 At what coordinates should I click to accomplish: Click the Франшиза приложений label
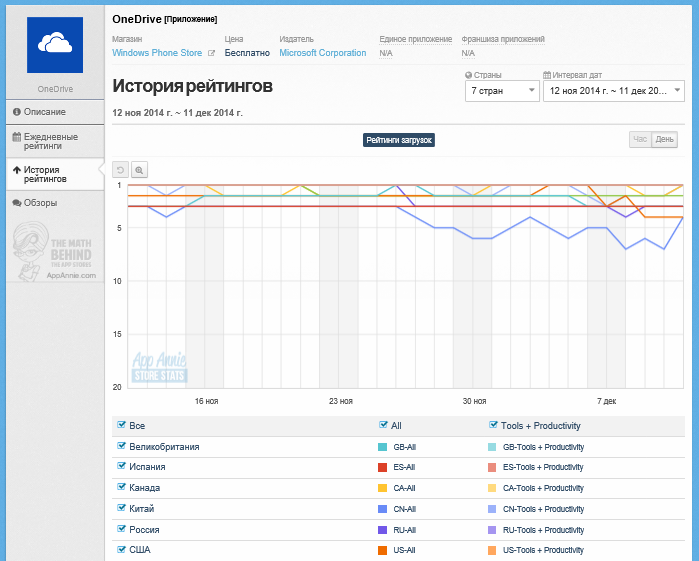tap(503, 39)
